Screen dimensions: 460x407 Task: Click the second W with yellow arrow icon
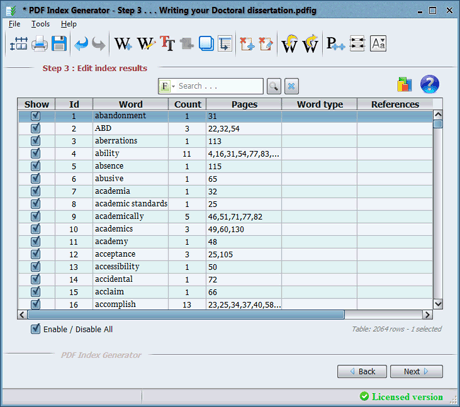pos(310,44)
